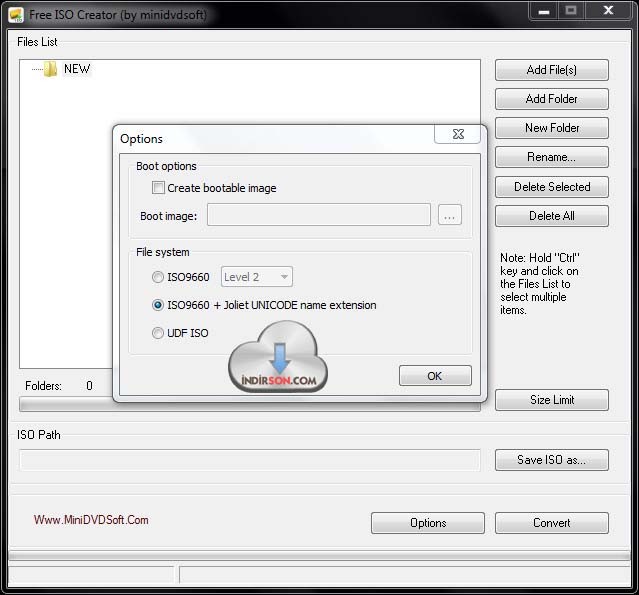
Task: Open Options from the main window
Action: coord(428,523)
